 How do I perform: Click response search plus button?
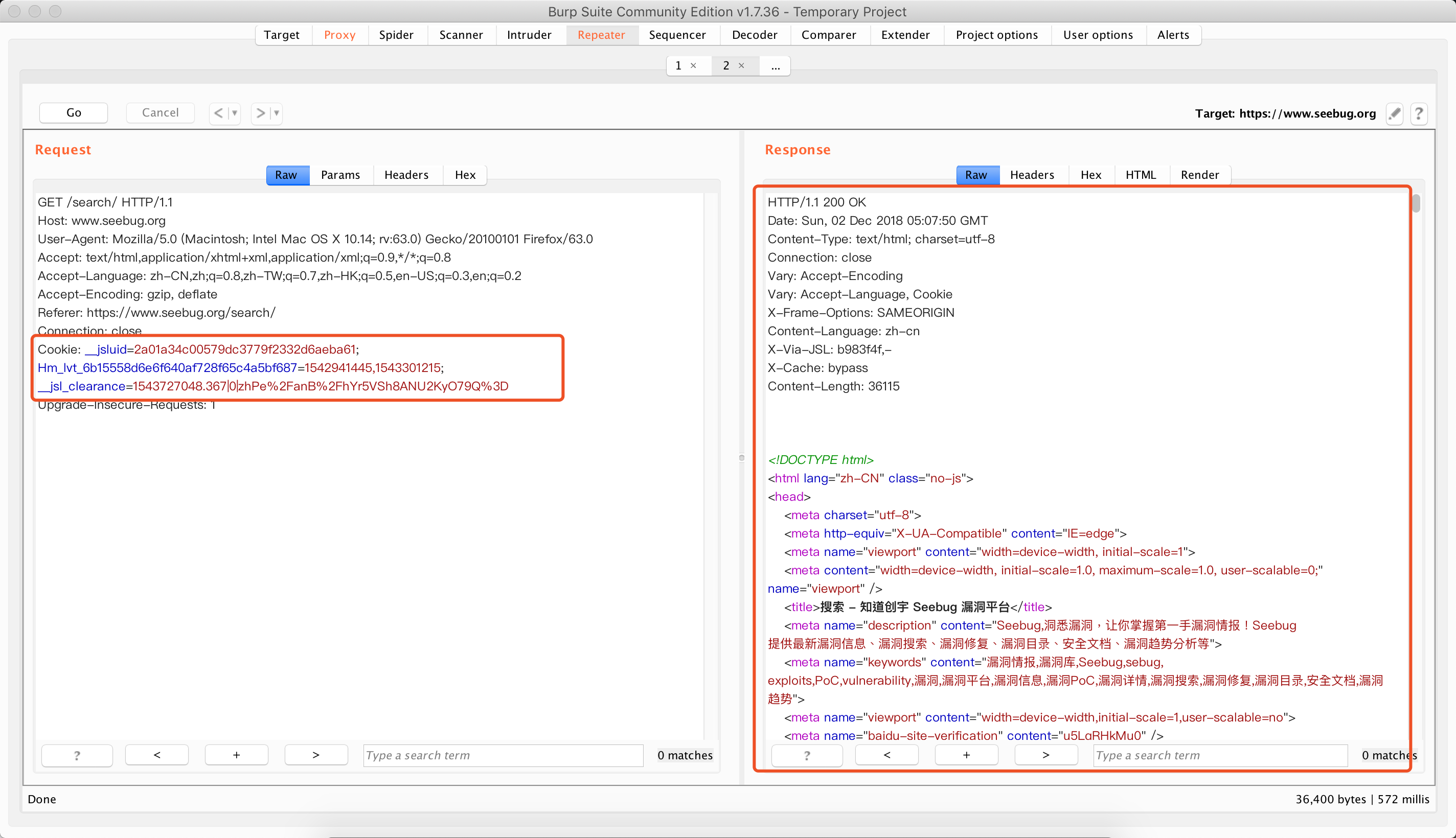[966, 755]
